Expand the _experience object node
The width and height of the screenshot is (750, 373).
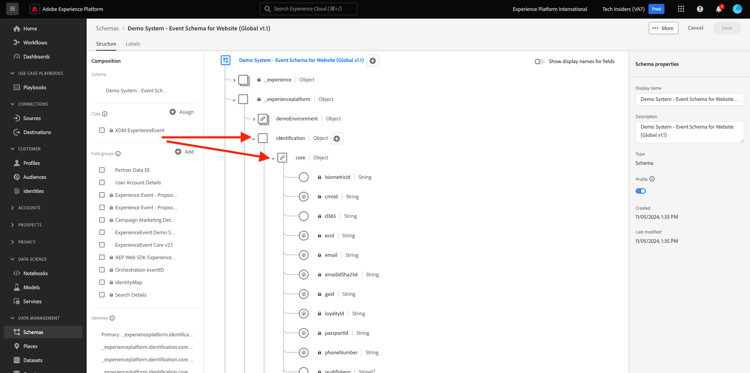click(234, 80)
